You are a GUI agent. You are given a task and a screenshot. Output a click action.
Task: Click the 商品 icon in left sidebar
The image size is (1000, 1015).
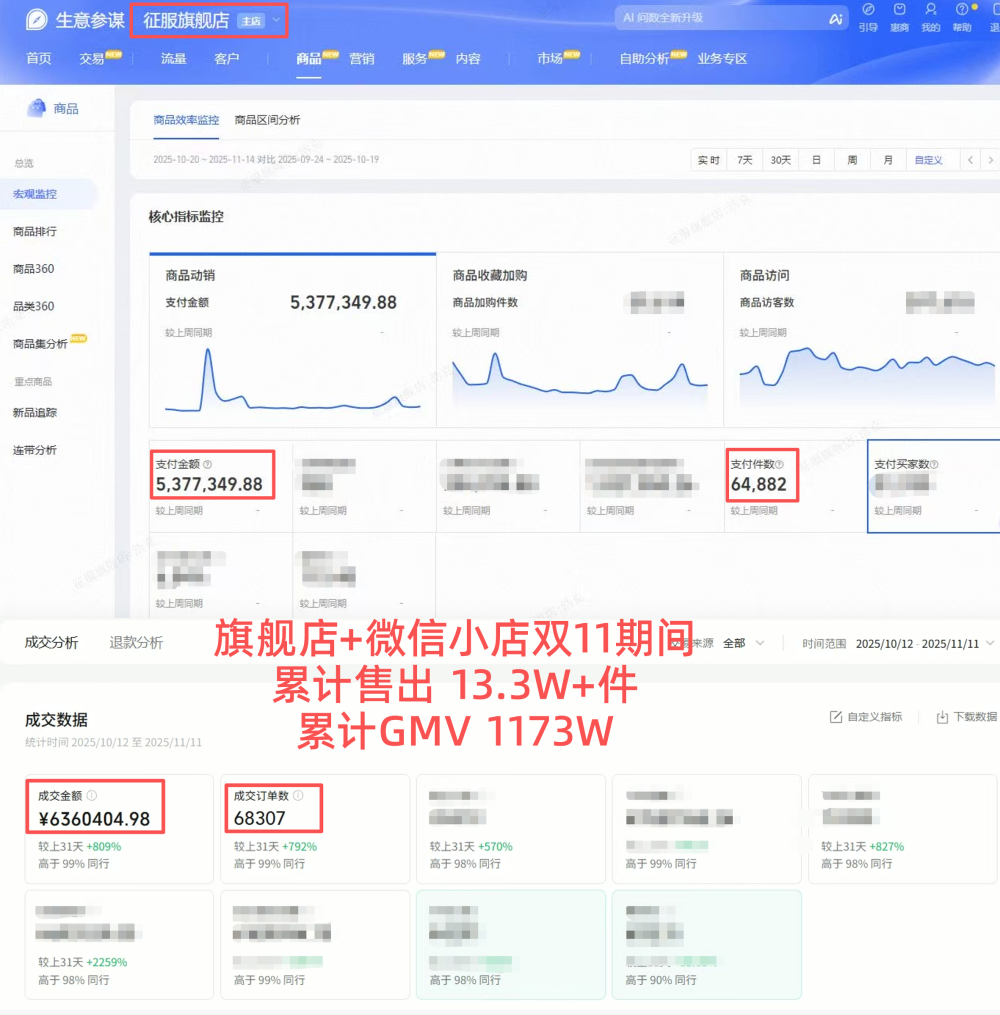point(37,108)
